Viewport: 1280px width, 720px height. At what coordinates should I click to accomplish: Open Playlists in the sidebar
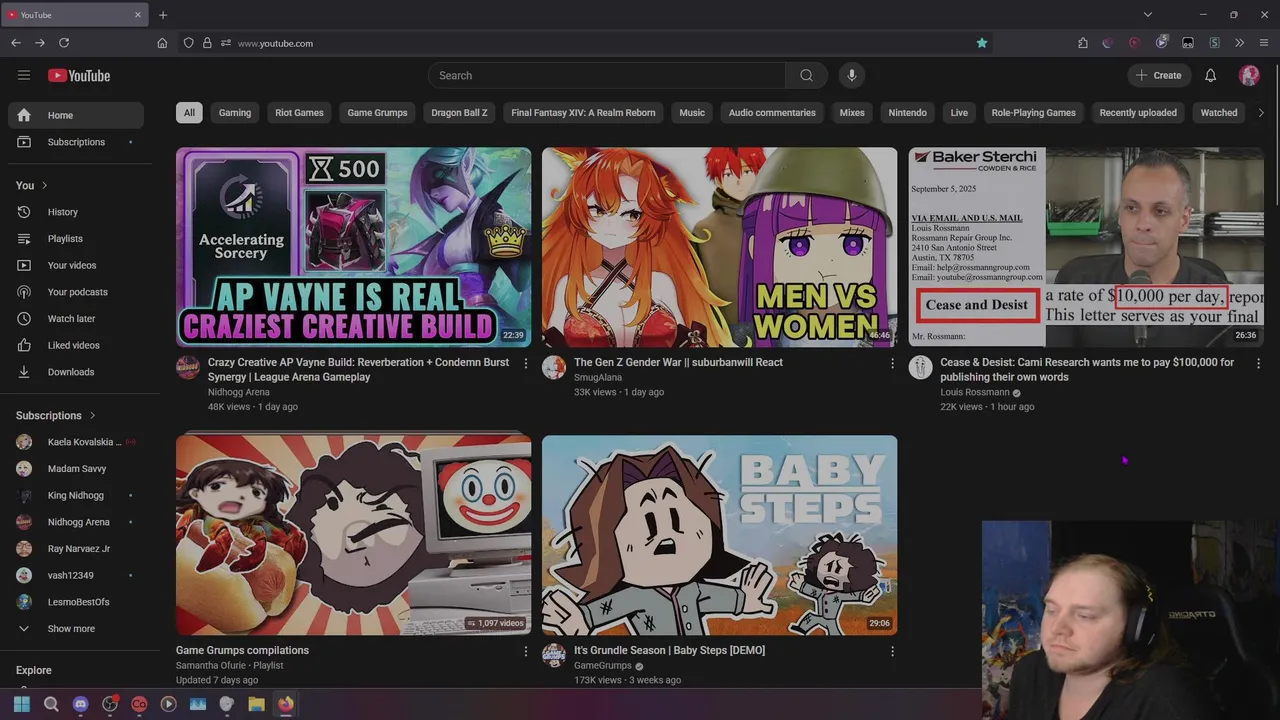[x=76, y=239]
